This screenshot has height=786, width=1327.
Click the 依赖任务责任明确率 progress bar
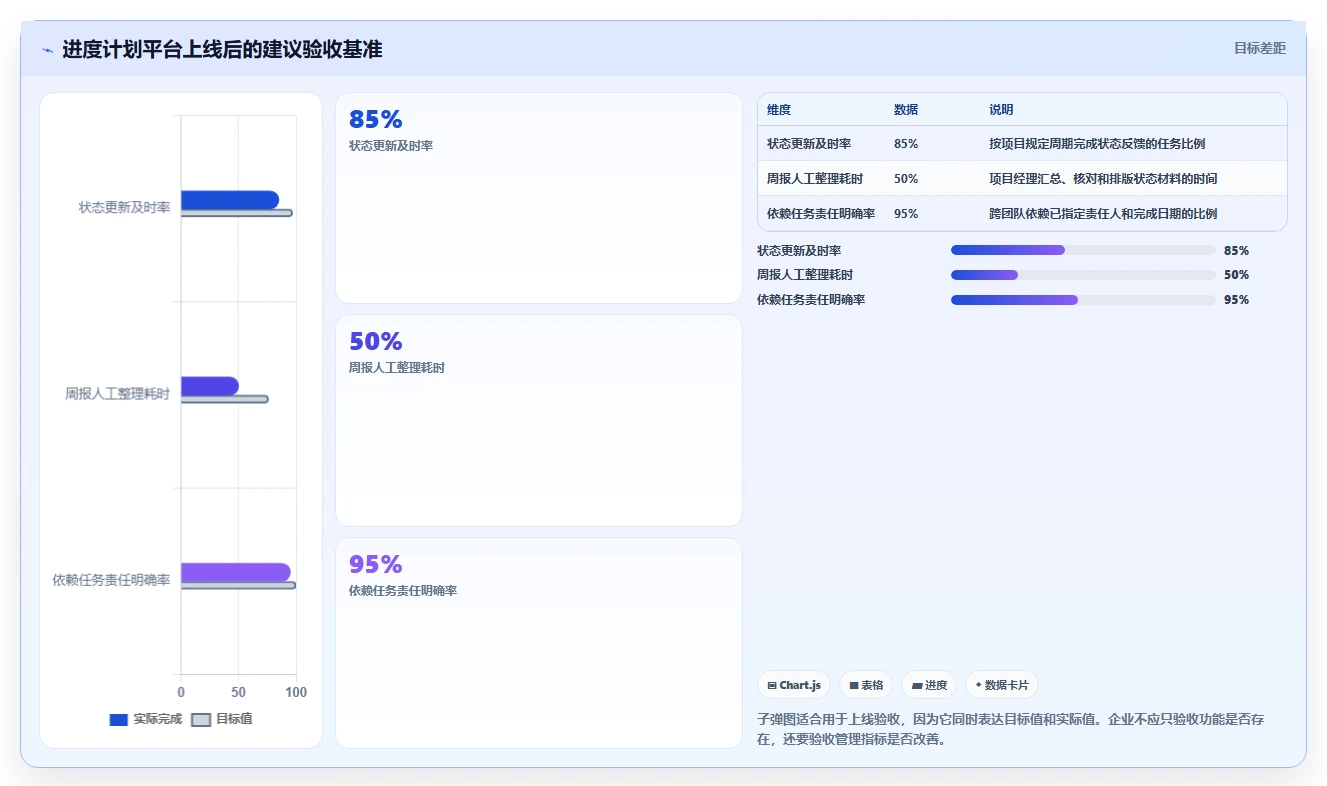tap(1083, 300)
